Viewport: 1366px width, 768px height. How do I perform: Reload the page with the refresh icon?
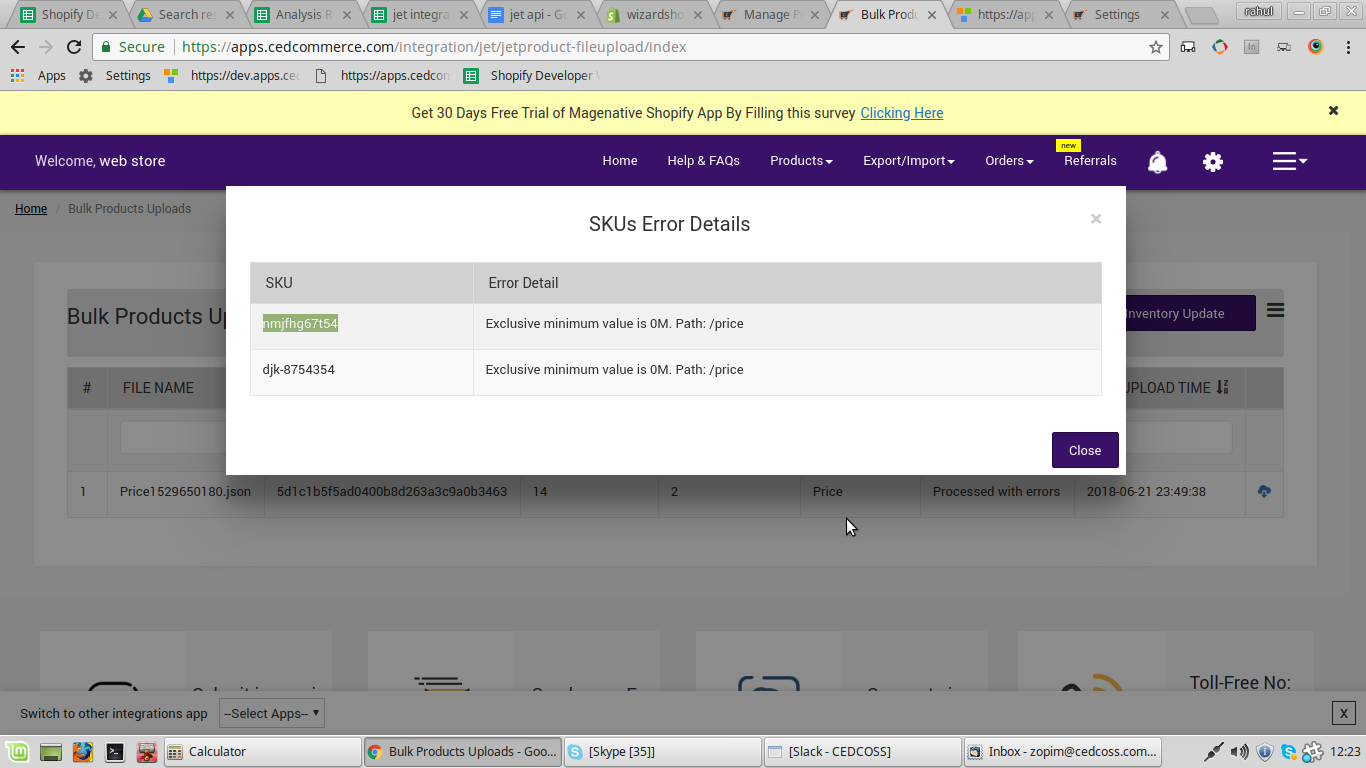click(74, 47)
